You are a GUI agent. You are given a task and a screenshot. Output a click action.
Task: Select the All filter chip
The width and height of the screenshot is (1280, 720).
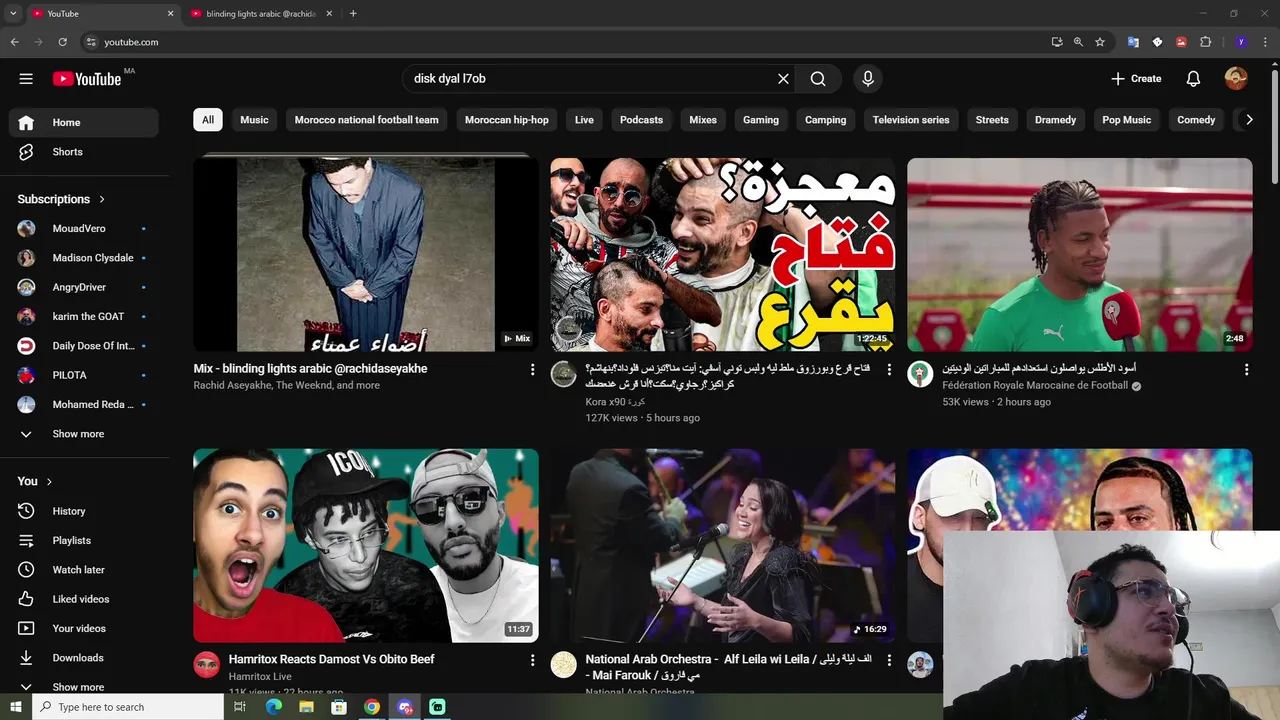[x=208, y=120]
